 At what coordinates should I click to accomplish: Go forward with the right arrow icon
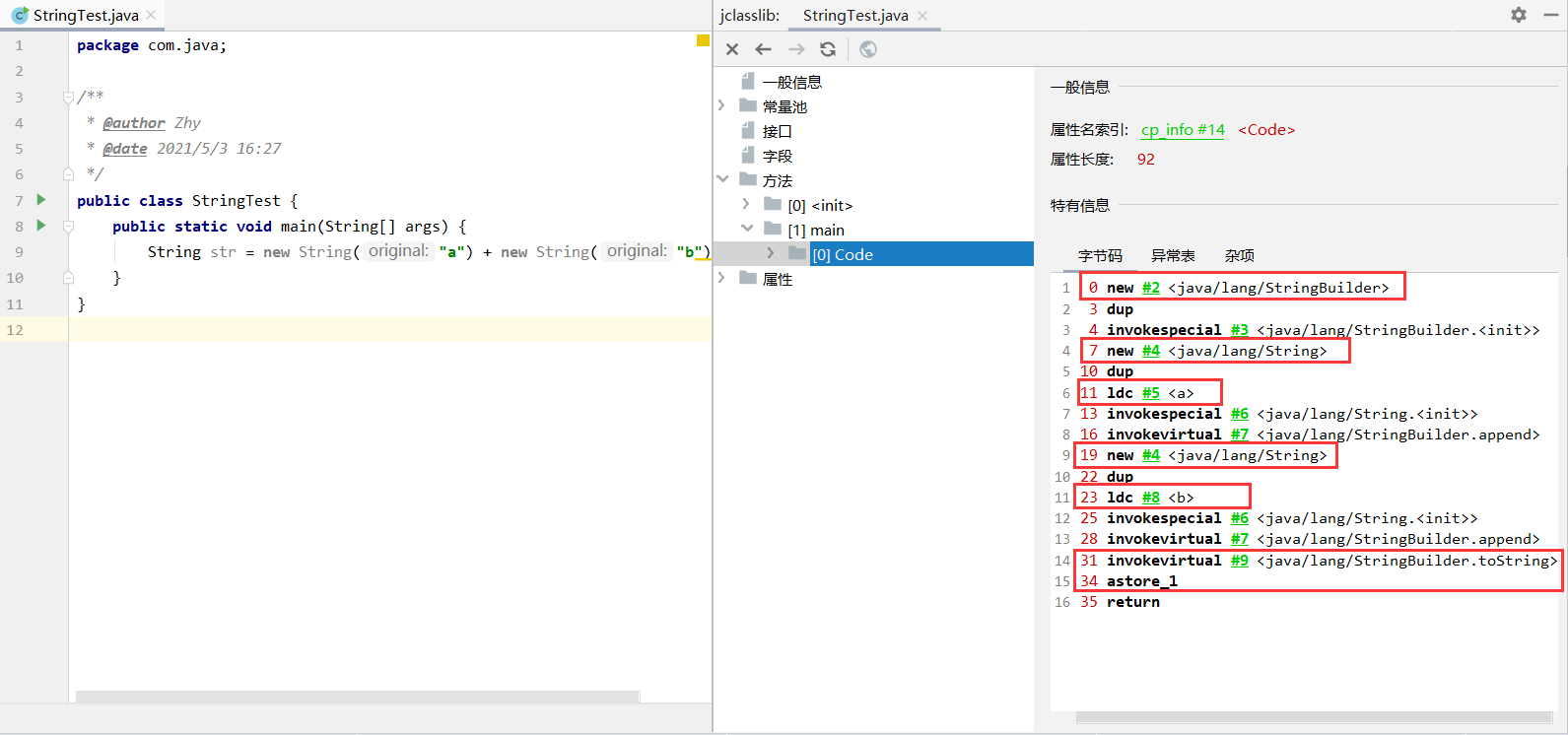pyautogui.click(x=796, y=49)
